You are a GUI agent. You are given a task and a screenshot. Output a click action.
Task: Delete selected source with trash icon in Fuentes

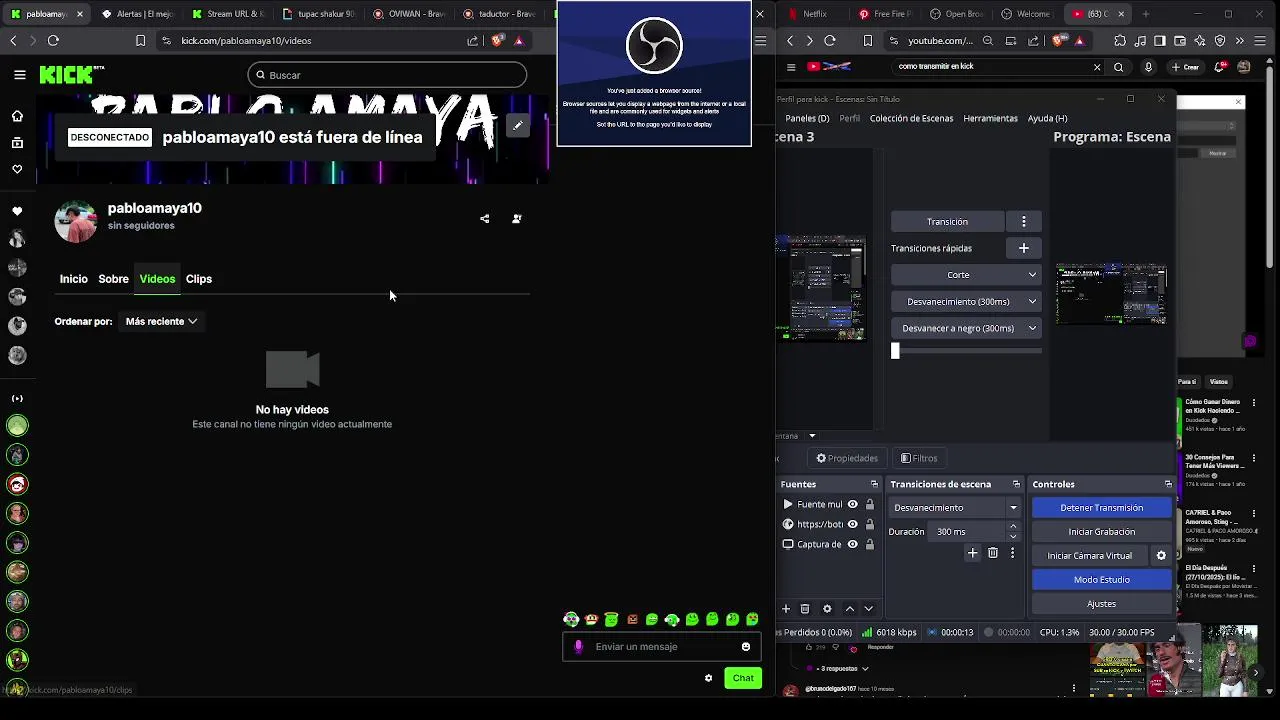coord(805,609)
